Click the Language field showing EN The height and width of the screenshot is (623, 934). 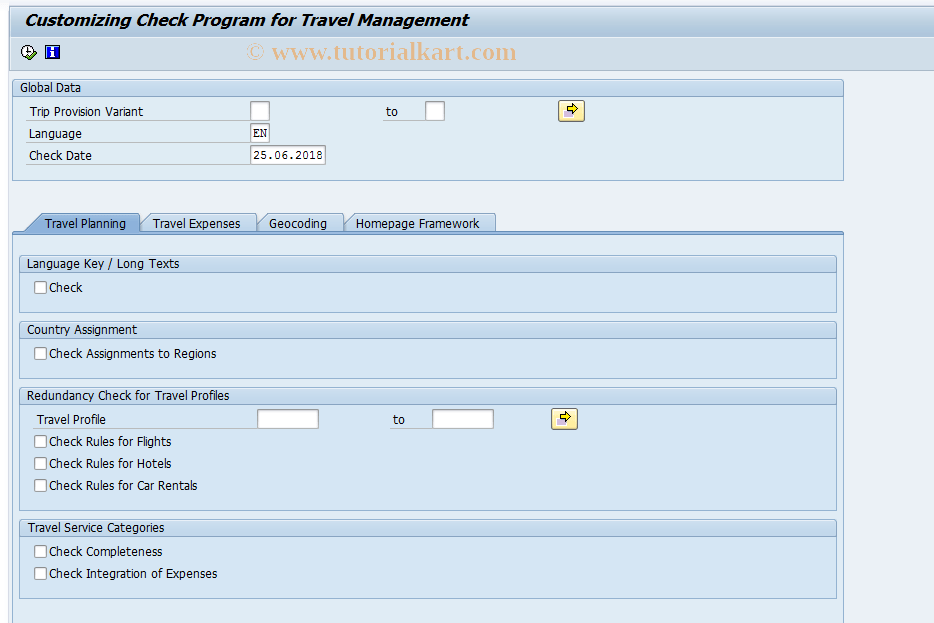click(259, 132)
